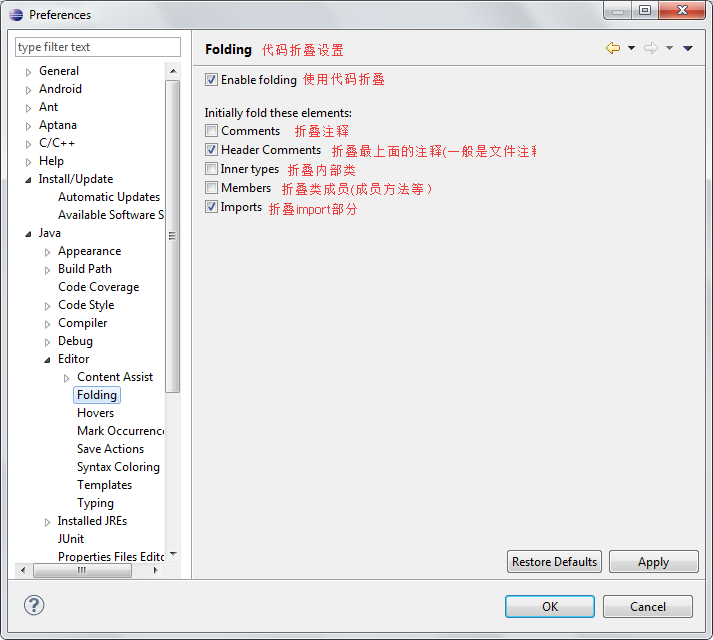Confirm preferences with the OK button
Screen dimensions: 713x640
tap(550, 606)
